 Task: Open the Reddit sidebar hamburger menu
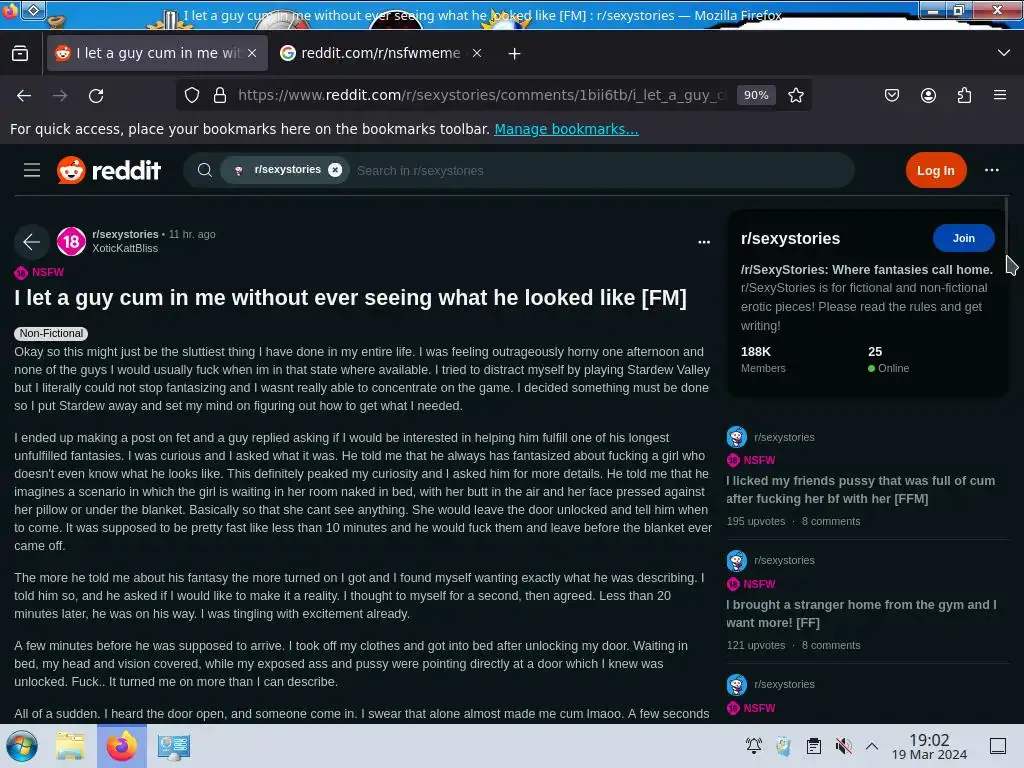click(32, 170)
